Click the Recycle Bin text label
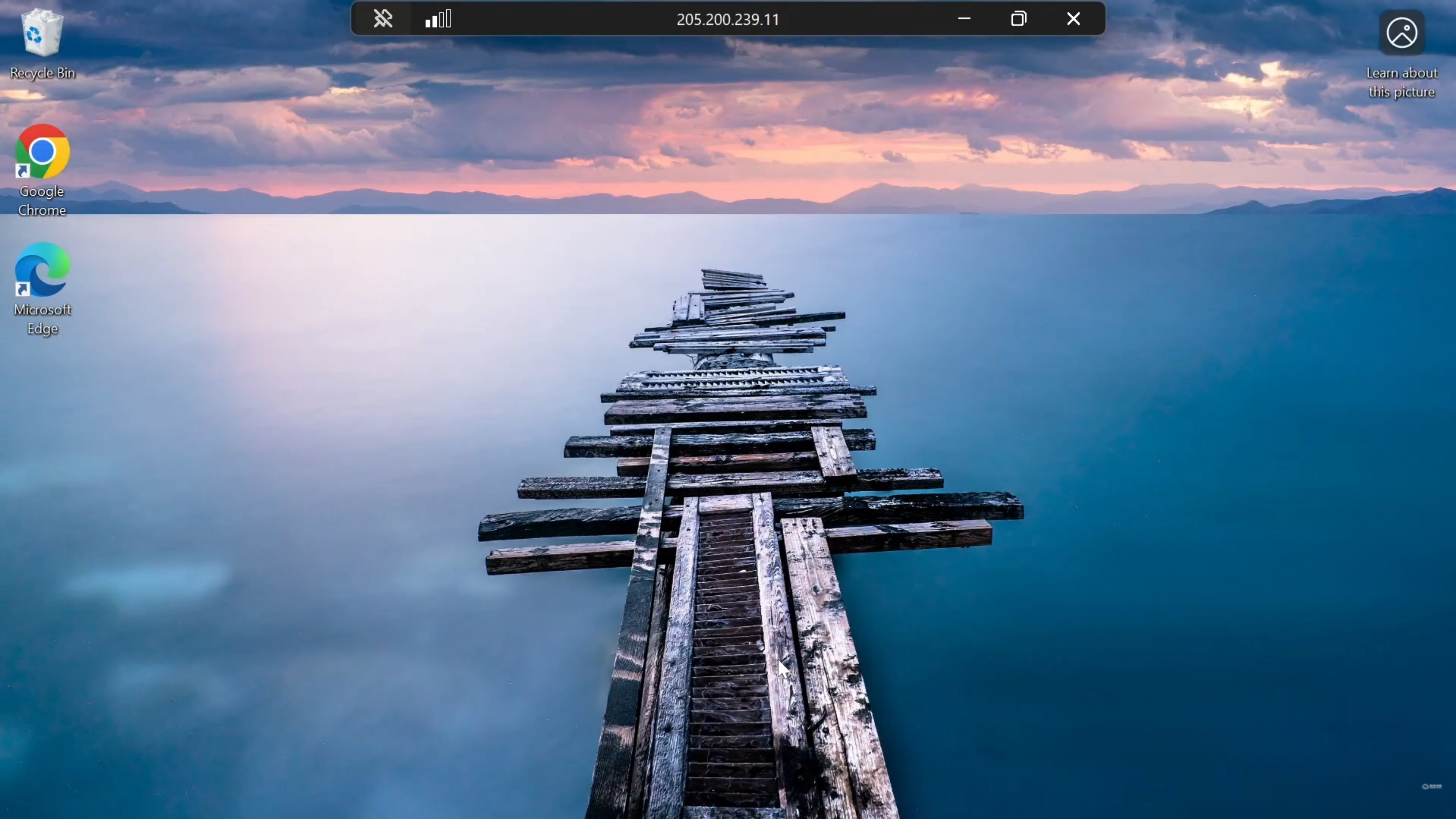 [42, 73]
